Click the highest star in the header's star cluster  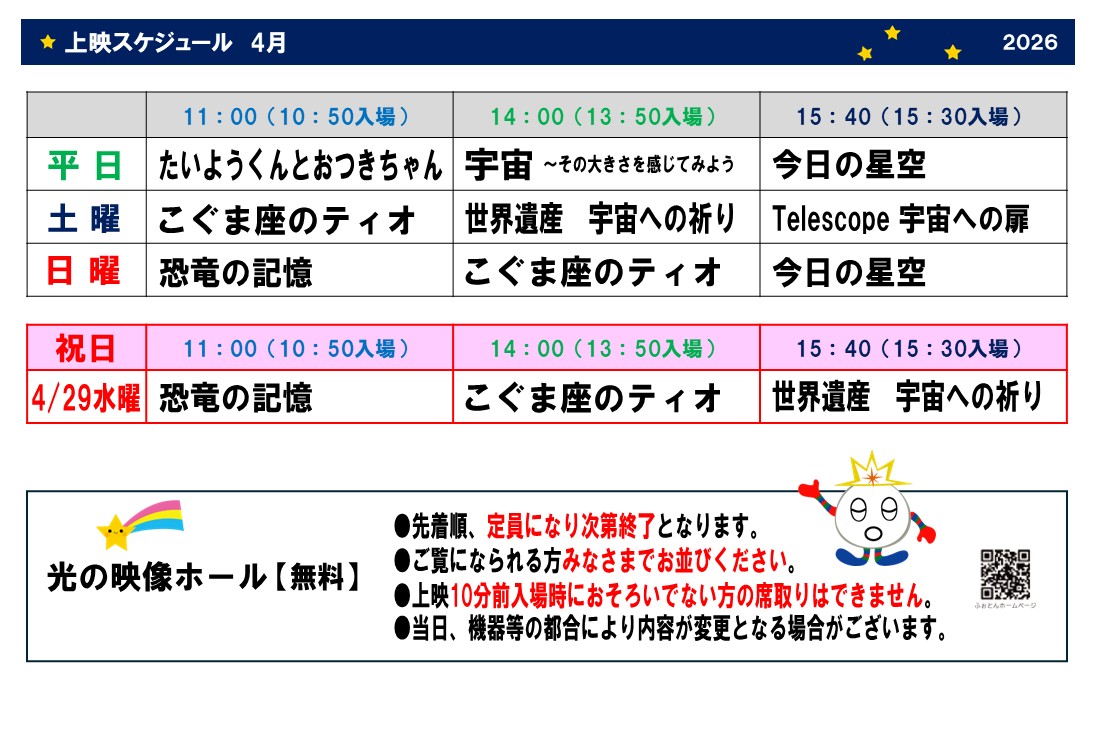[x=892, y=33]
